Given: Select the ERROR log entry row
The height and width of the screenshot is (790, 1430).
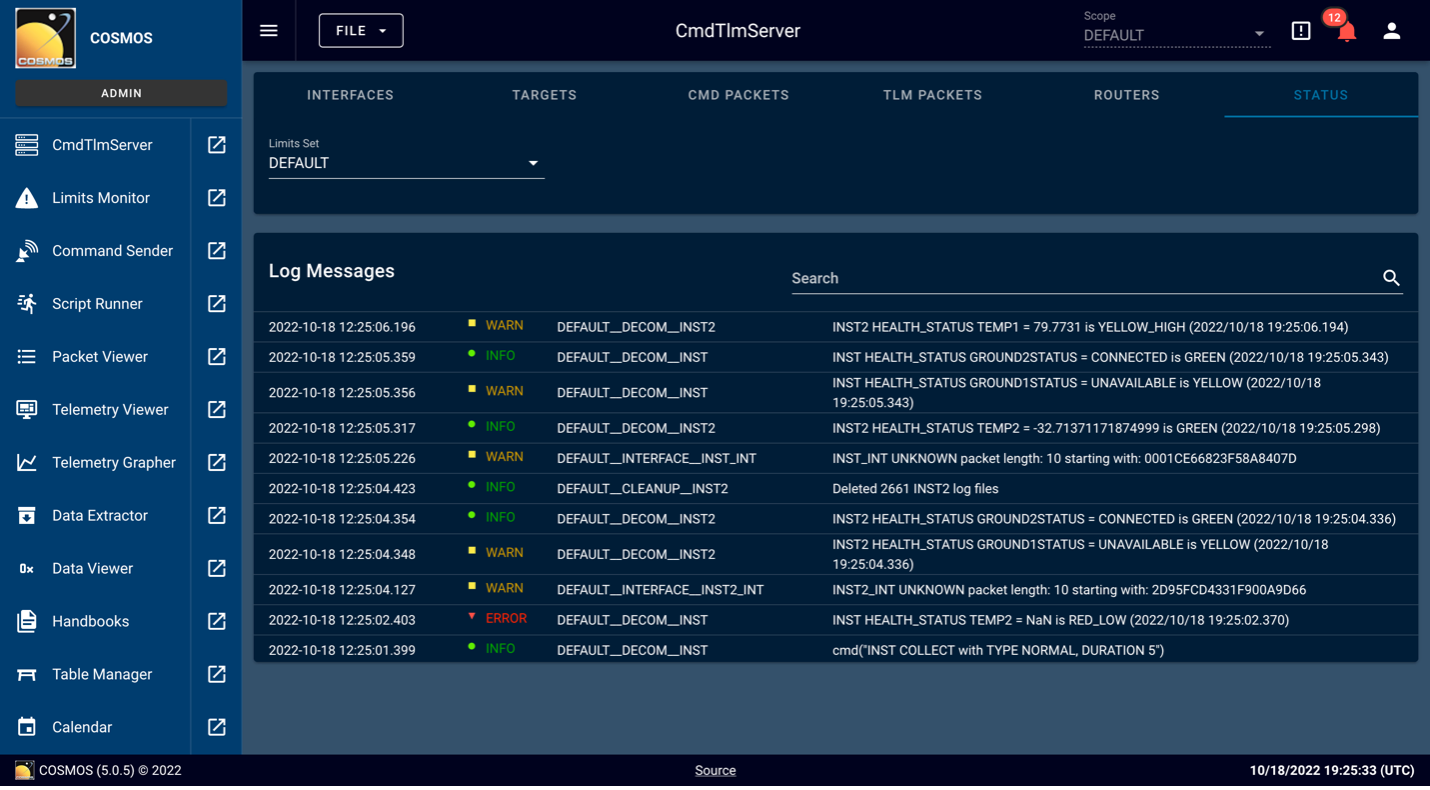Looking at the screenshot, I should click(835, 620).
